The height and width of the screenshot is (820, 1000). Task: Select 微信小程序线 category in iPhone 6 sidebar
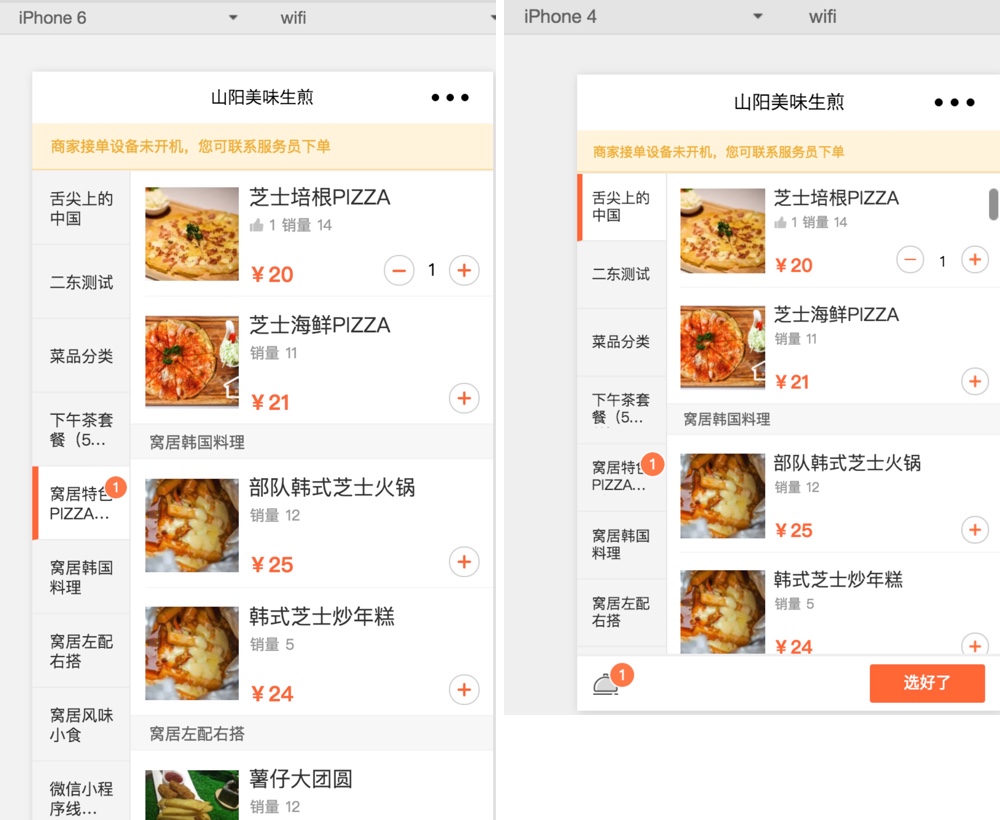[x=81, y=791]
